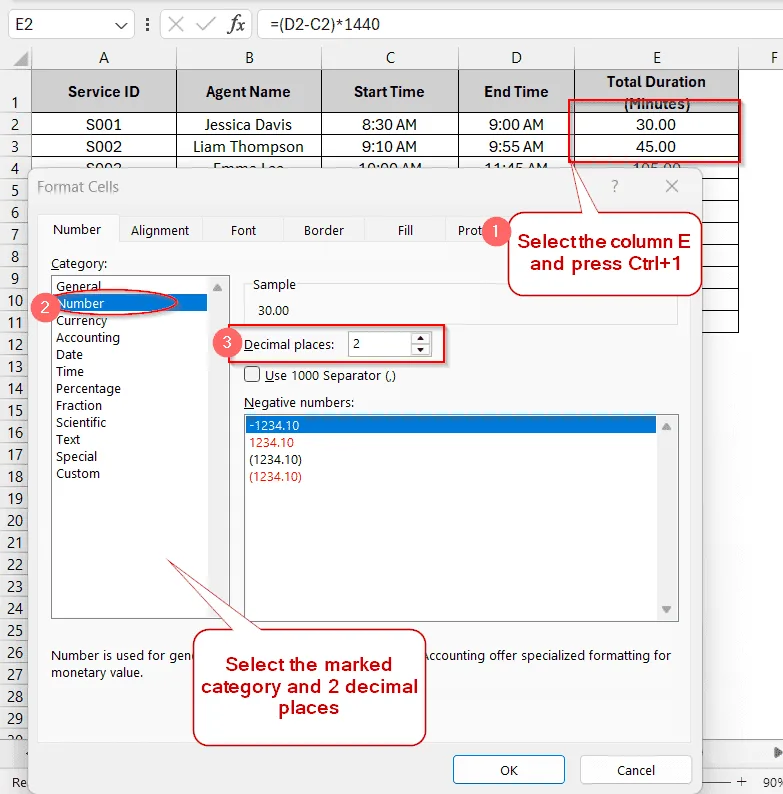Click the zoom in plus icon
783x794 pixels.
tap(741, 781)
